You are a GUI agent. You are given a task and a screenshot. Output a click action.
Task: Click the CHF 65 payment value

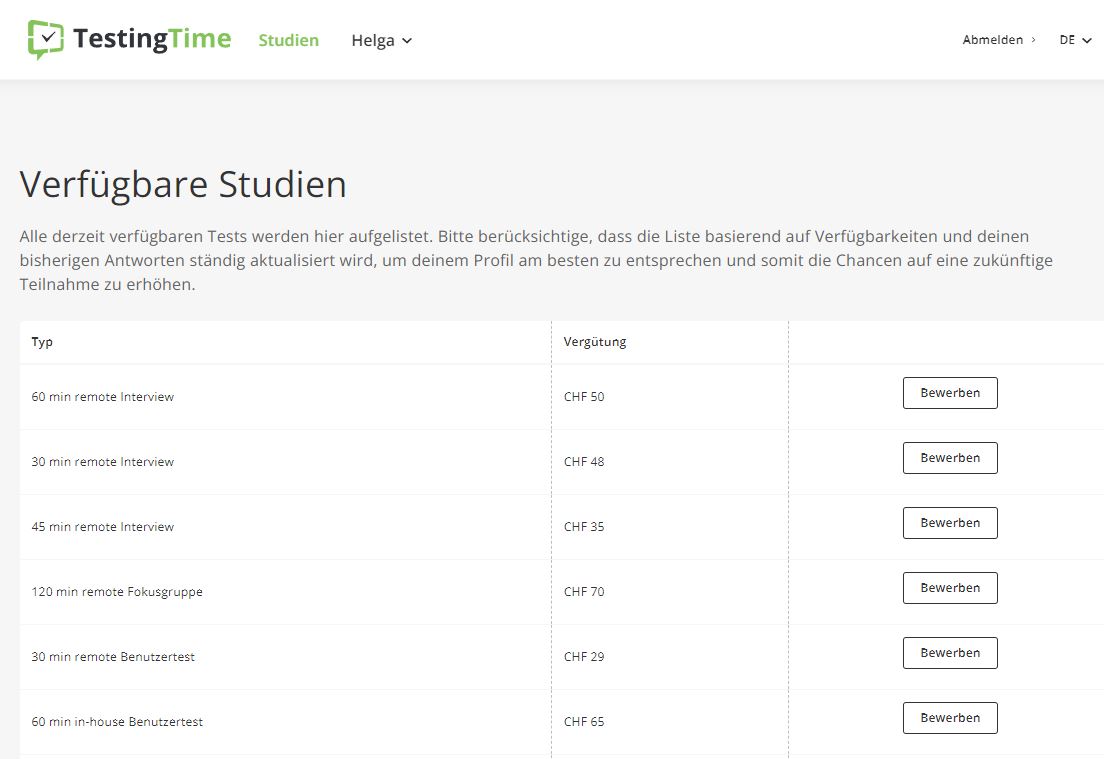584,722
